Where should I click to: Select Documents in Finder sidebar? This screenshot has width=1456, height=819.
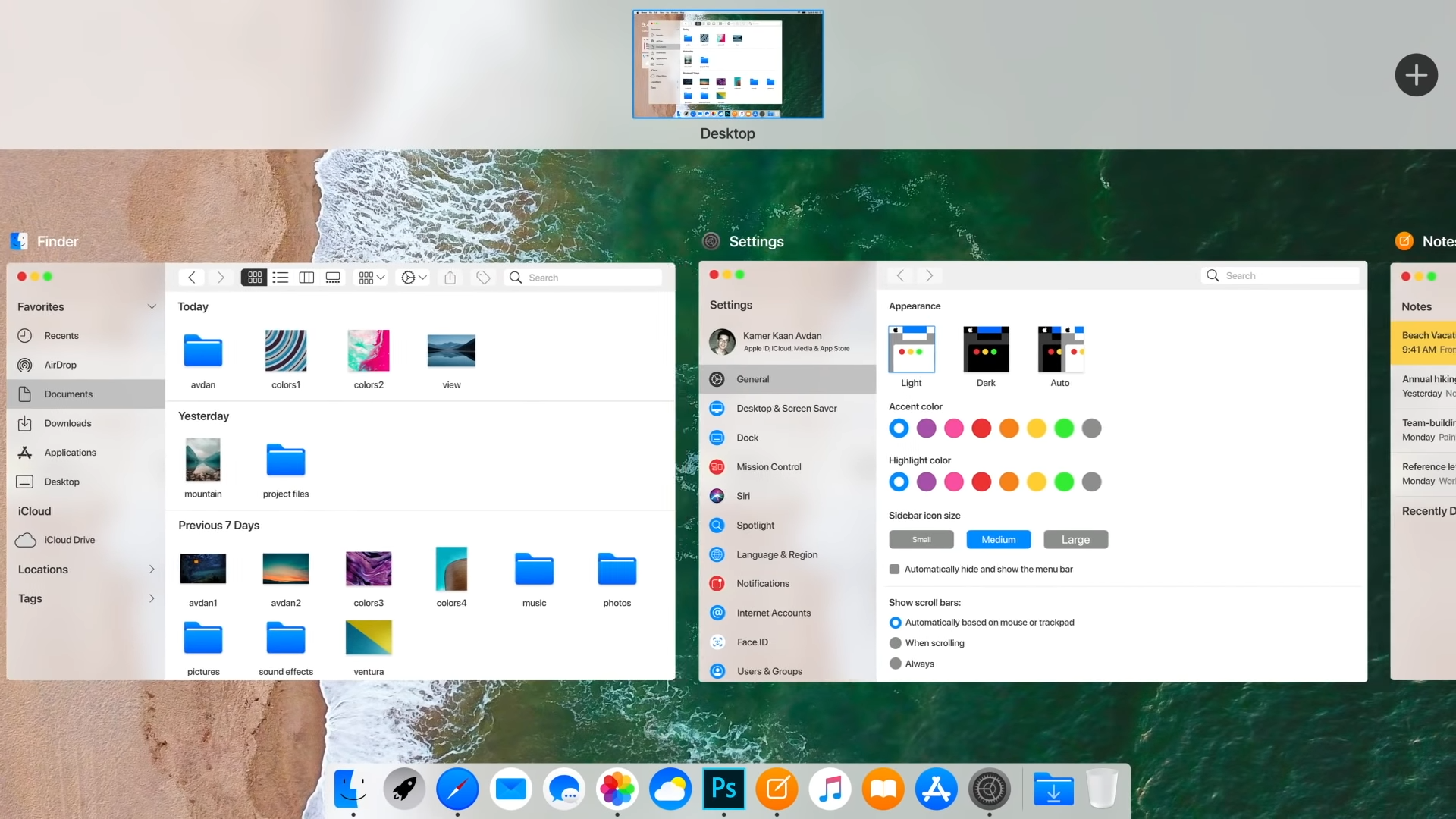coord(86,394)
